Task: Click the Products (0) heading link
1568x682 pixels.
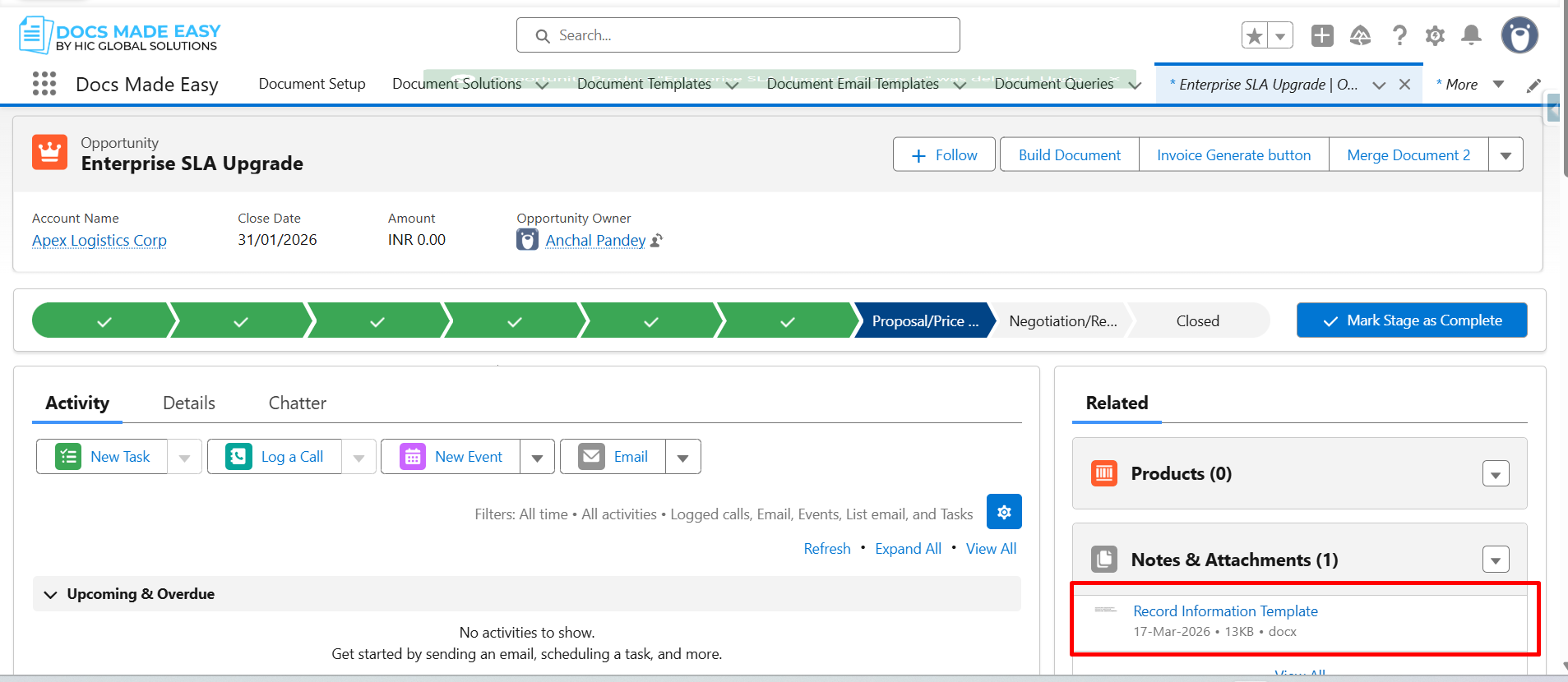Action: pyautogui.click(x=1181, y=473)
